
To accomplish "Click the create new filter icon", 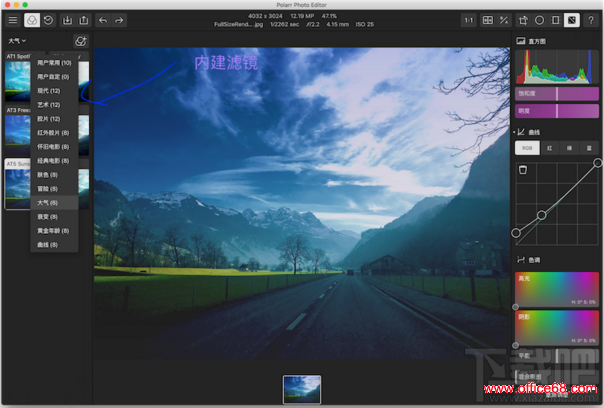I will (81, 41).
